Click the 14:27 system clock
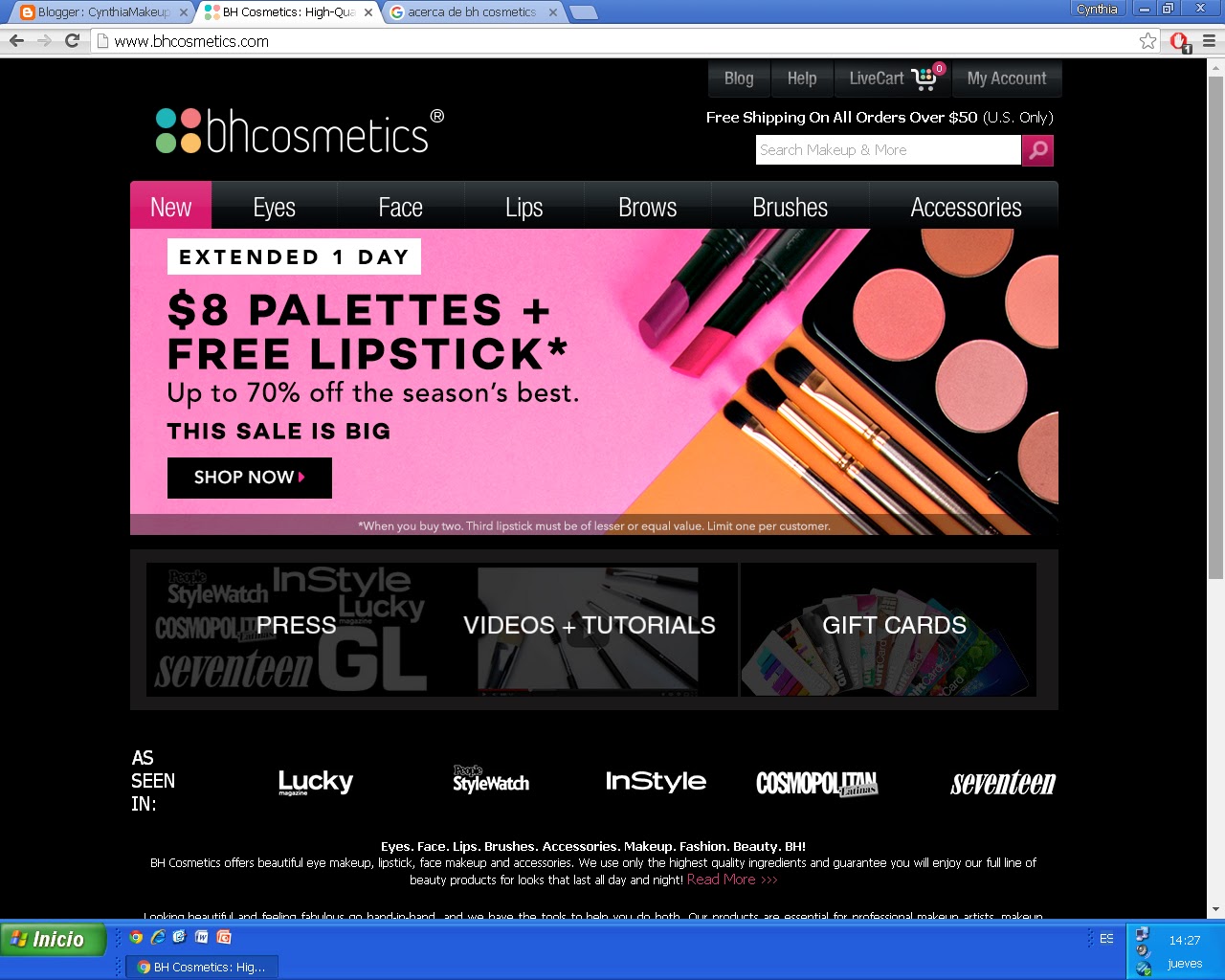The height and width of the screenshot is (980, 1225). pos(1184,940)
